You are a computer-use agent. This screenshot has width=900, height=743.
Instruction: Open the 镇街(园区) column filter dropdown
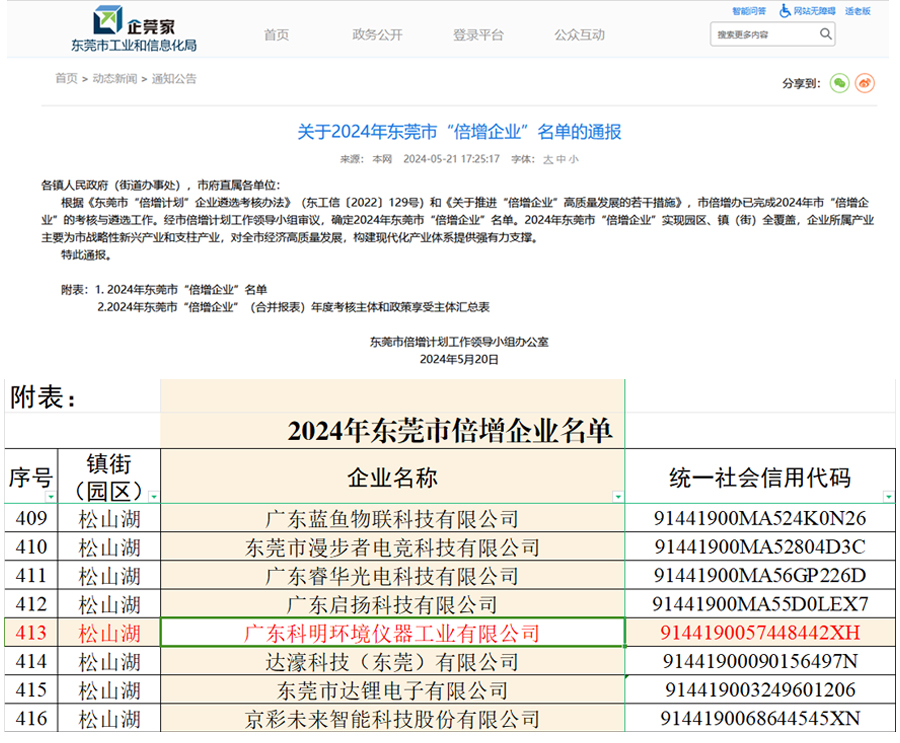[153, 497]
